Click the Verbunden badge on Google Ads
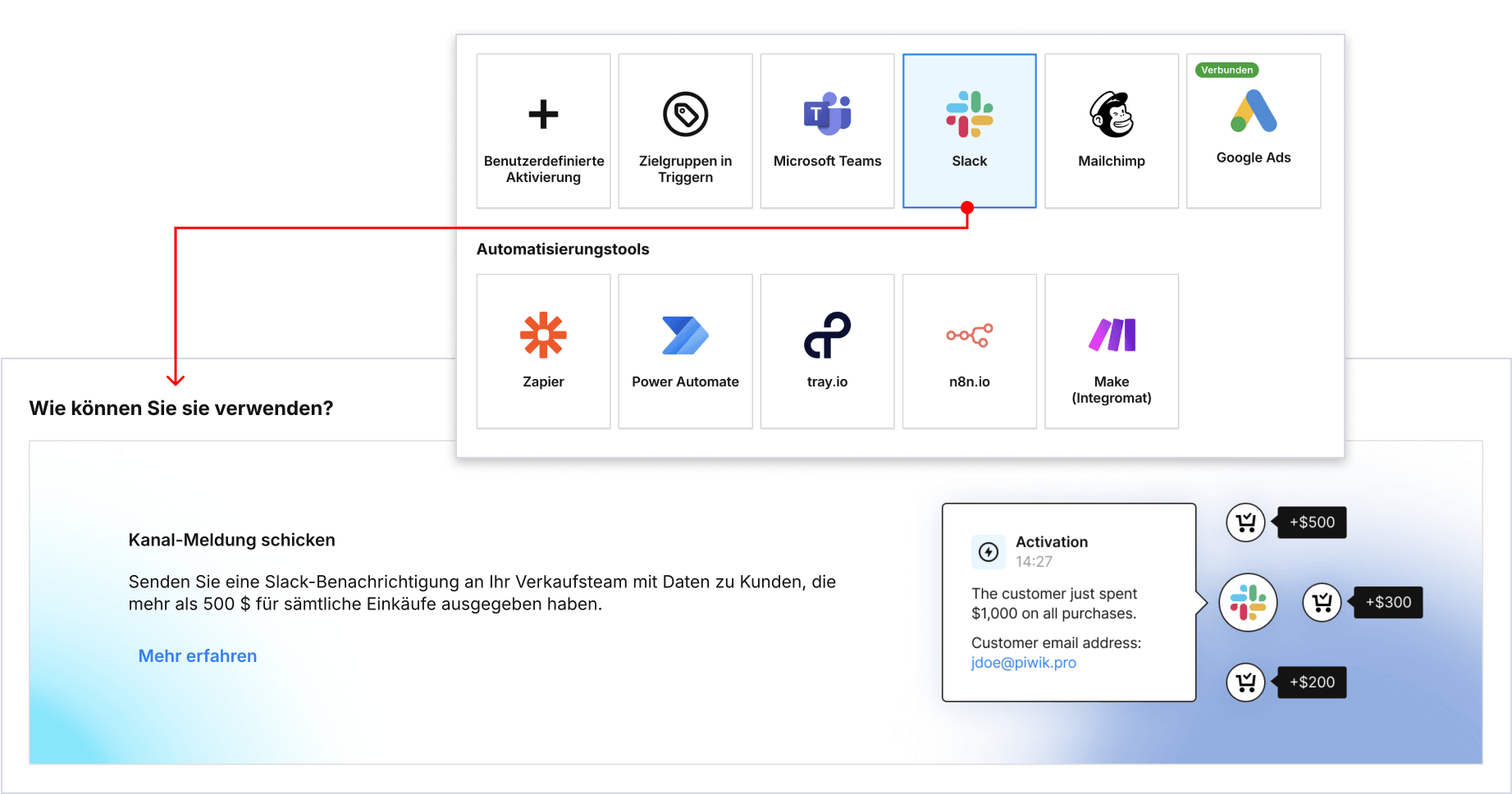The width and height of the screenshot is (1512, 794). tap(1227, 70)
